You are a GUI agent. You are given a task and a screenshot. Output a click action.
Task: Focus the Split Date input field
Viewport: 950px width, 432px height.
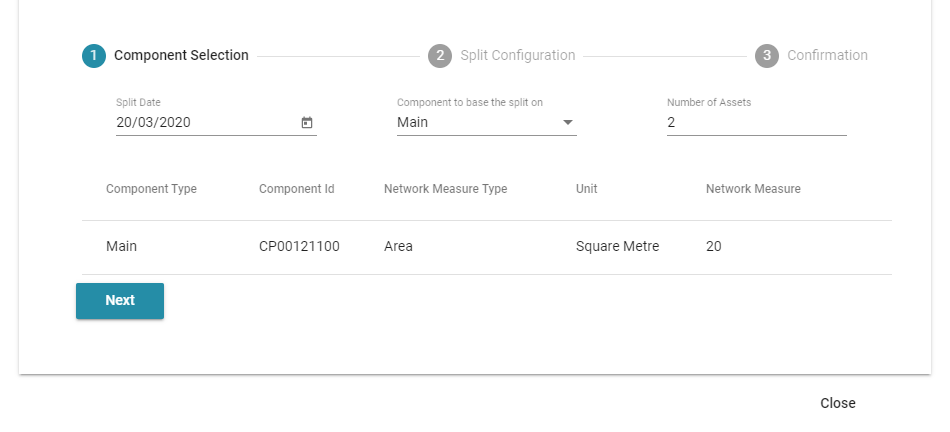click(x=206, y=122)
